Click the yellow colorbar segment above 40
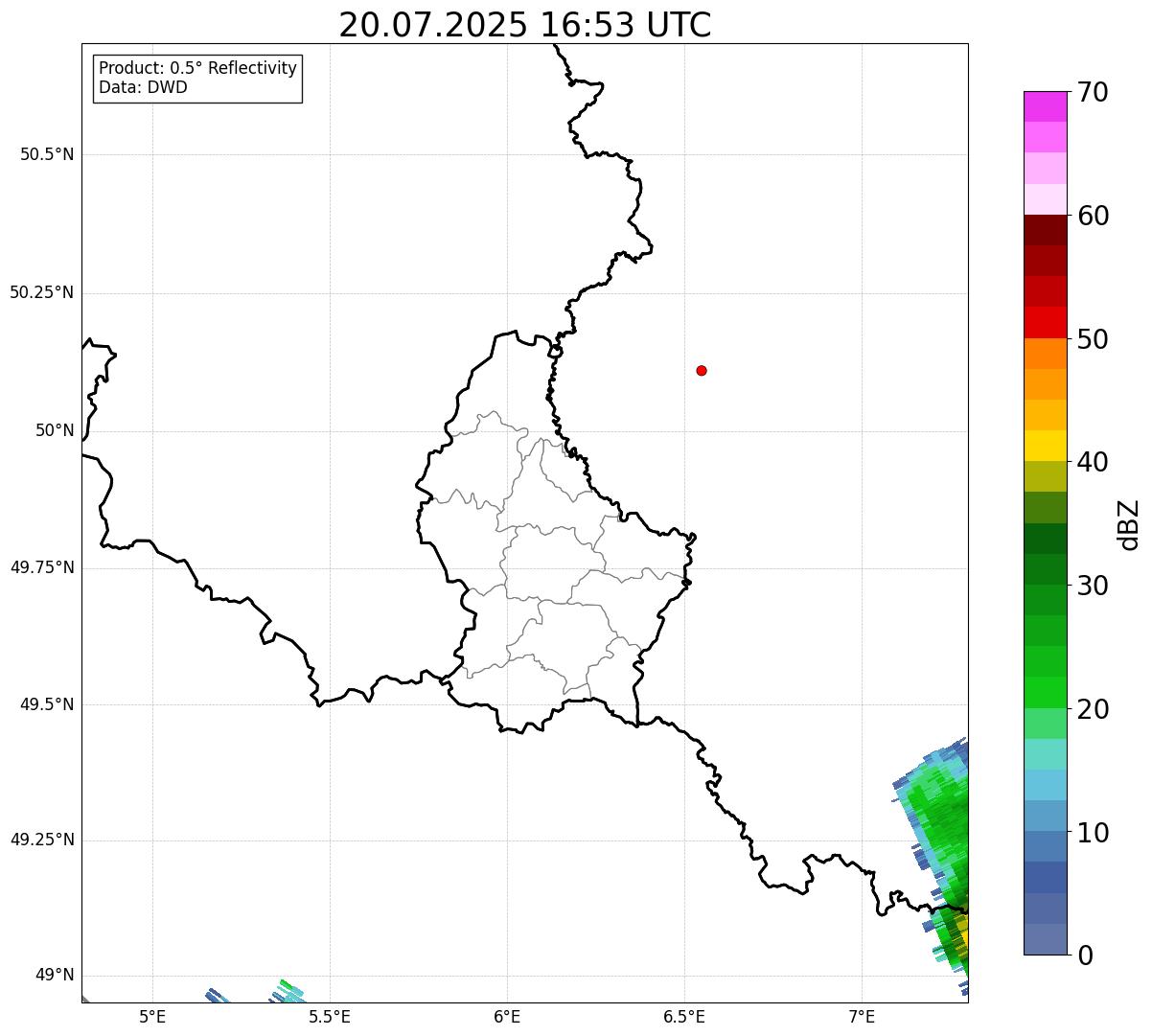 1046,446
